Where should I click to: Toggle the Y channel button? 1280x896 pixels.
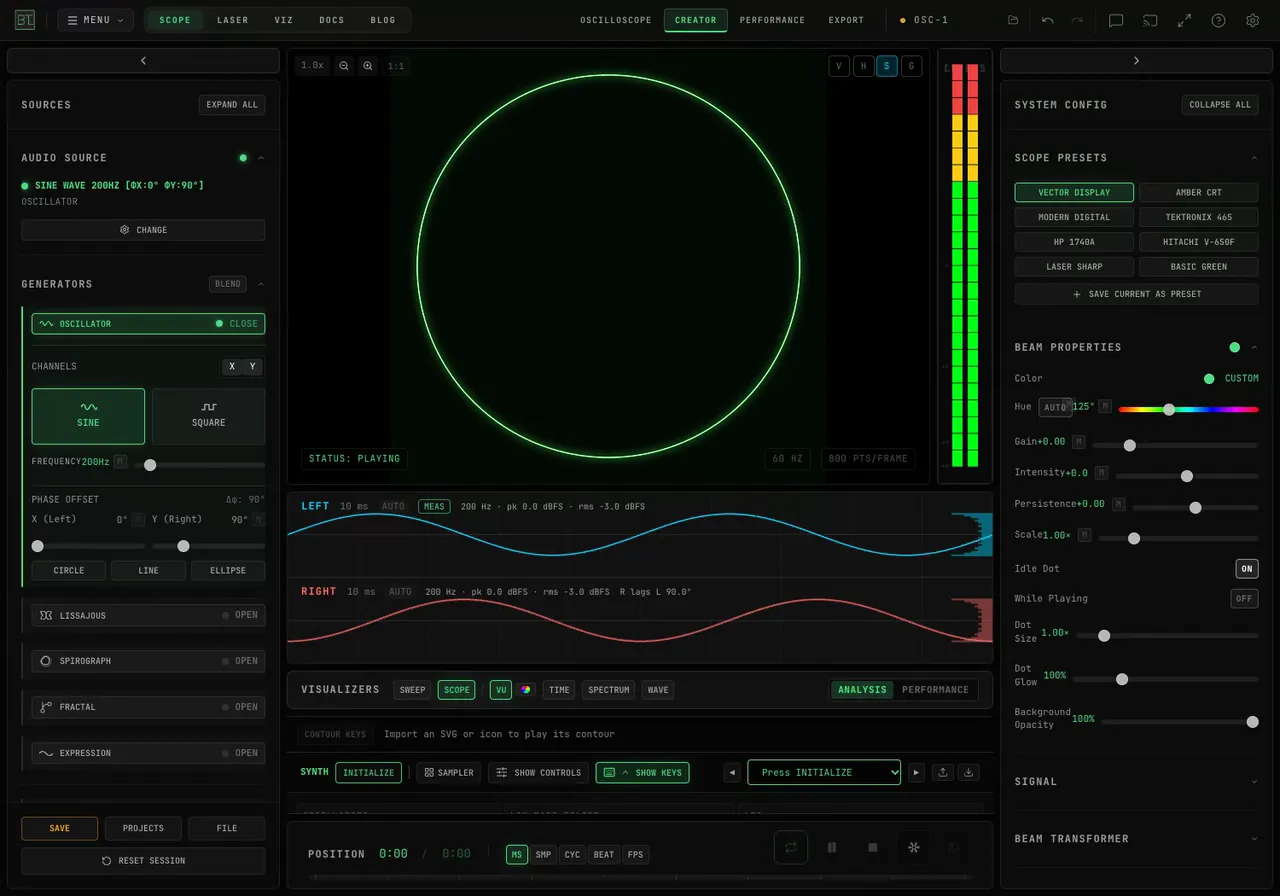coord(253,367)
